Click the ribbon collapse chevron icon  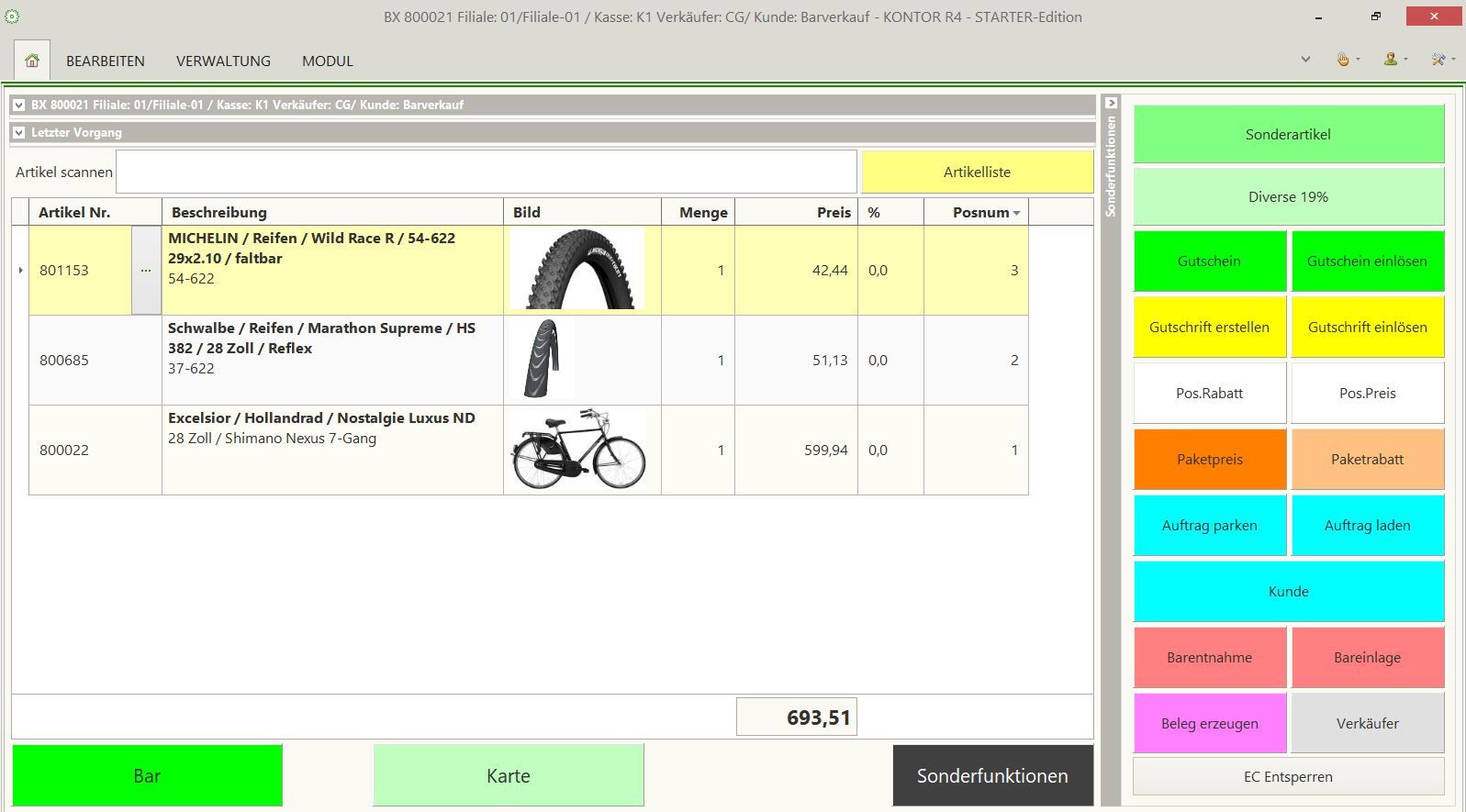1305,60
